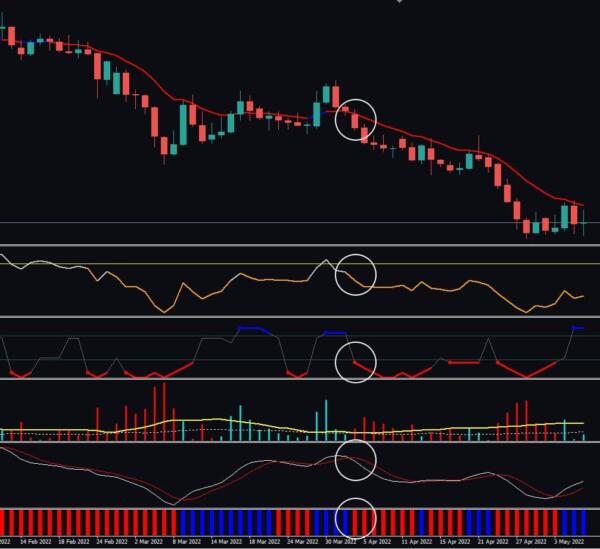Screen dimensions: 600x549
Task: Select the 18 Mar 2022 date label
Action: click(x=264, y=542)
